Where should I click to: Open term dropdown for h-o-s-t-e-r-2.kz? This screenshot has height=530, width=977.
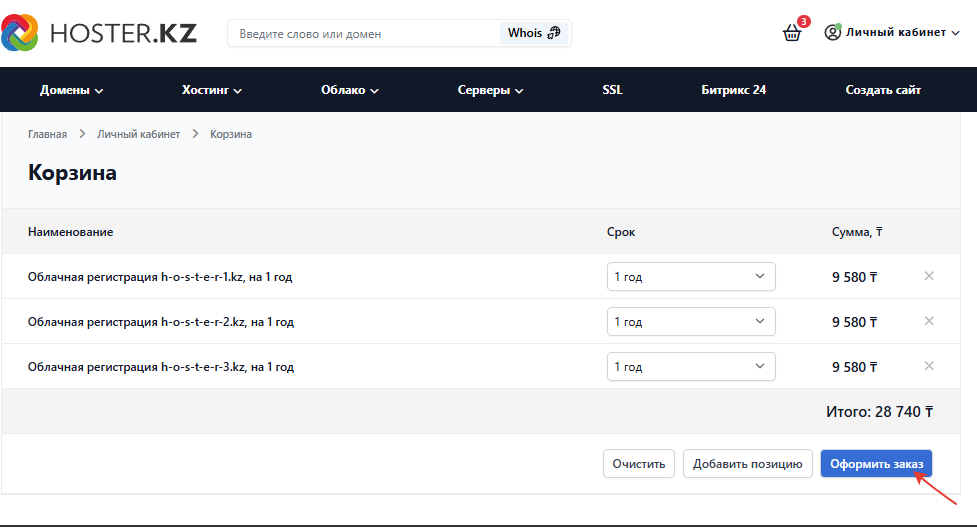coord(691,321)
